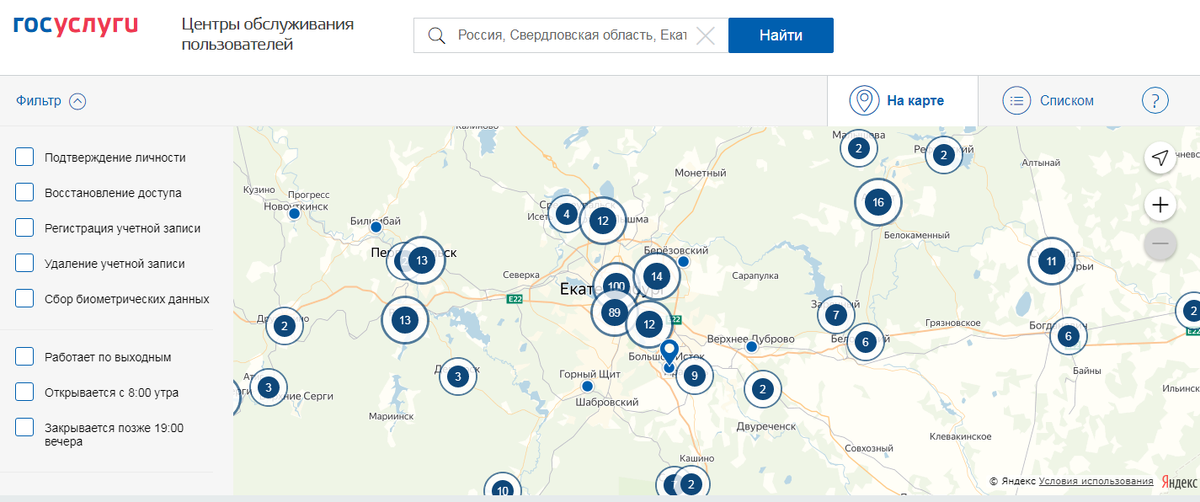Enable the Закрывается позже 19:00 вечера checkbox
This screenshot has width=1200, height=502.
point(25,427)
